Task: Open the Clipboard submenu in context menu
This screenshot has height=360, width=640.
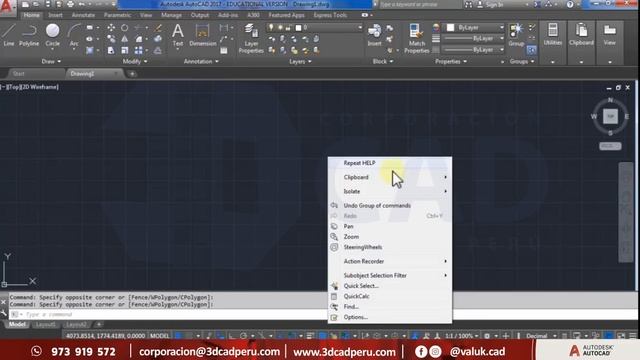Action: click(390, 177)
